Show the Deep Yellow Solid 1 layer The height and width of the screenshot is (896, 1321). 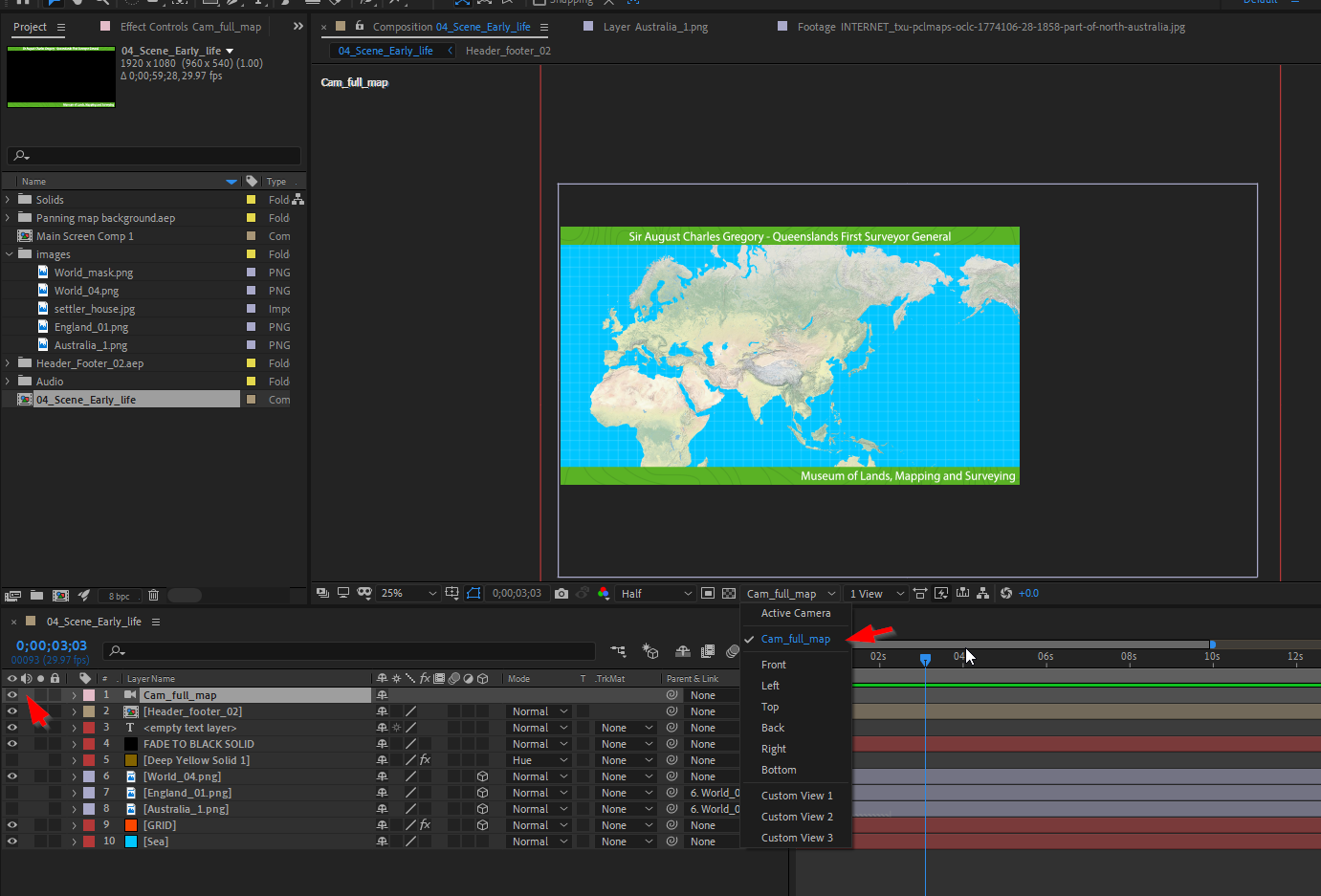point(12,760)
